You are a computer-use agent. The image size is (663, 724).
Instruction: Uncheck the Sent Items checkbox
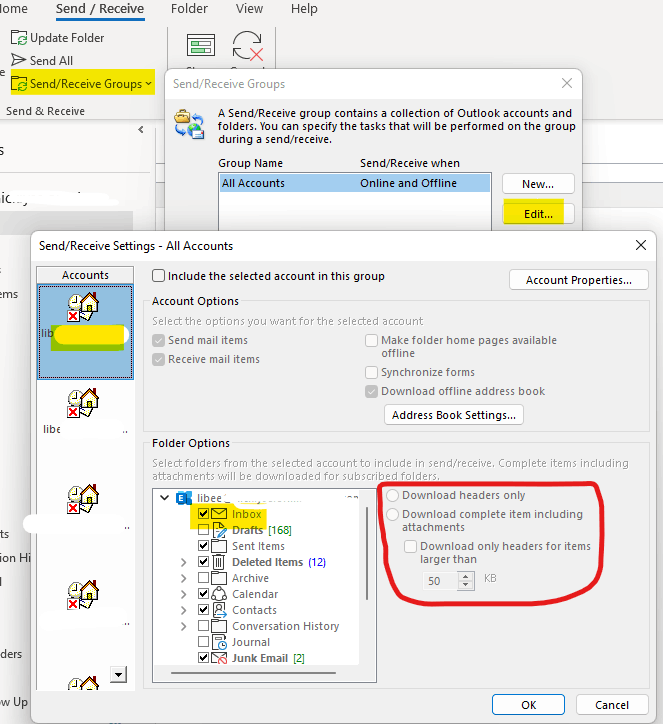203,546
